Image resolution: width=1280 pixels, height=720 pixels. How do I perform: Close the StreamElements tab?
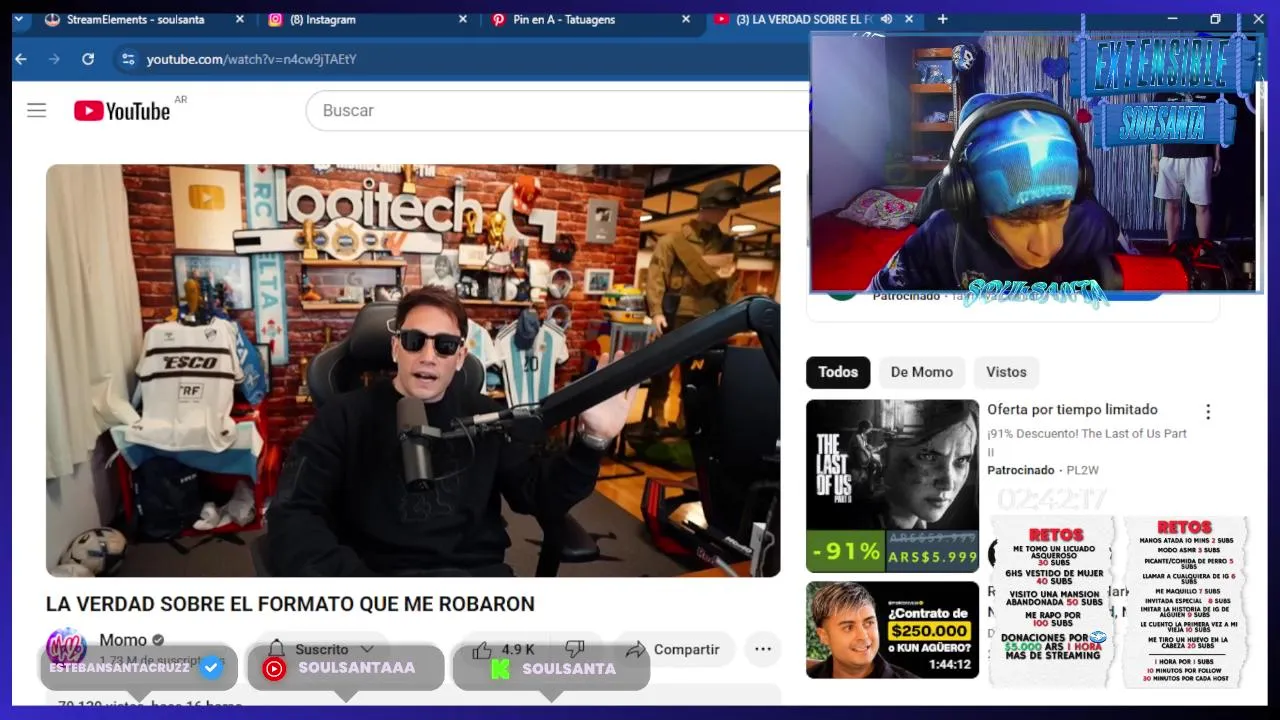coord(239,19)
